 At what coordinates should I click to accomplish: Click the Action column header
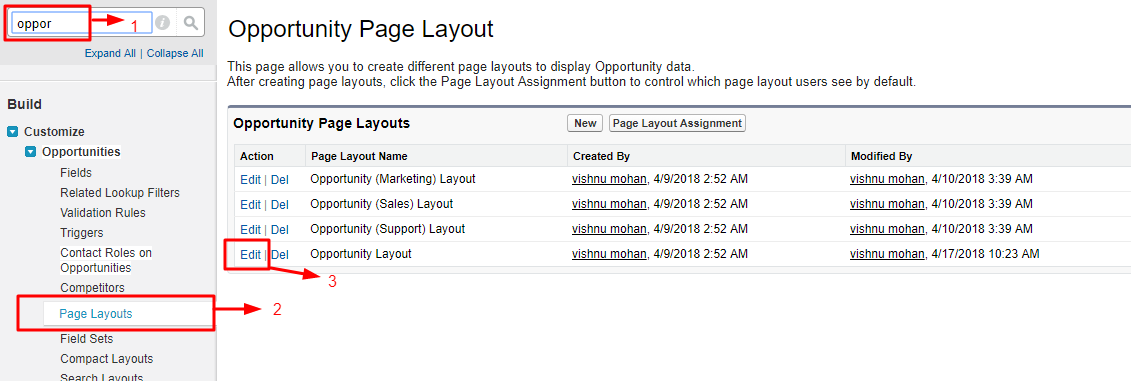click(257, 156)
